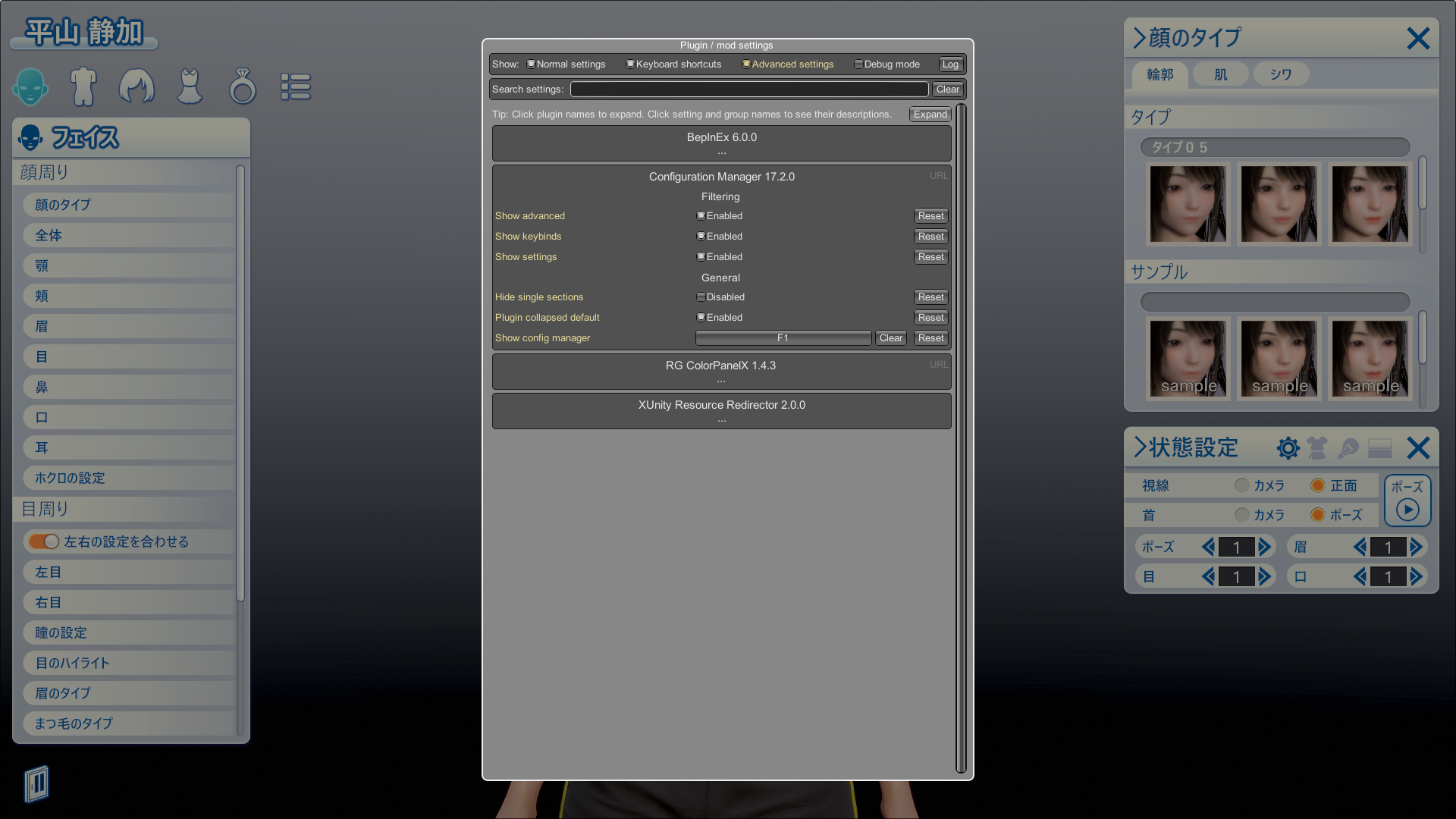Switch to the 肌 tab

click(x=1221, y=74)
